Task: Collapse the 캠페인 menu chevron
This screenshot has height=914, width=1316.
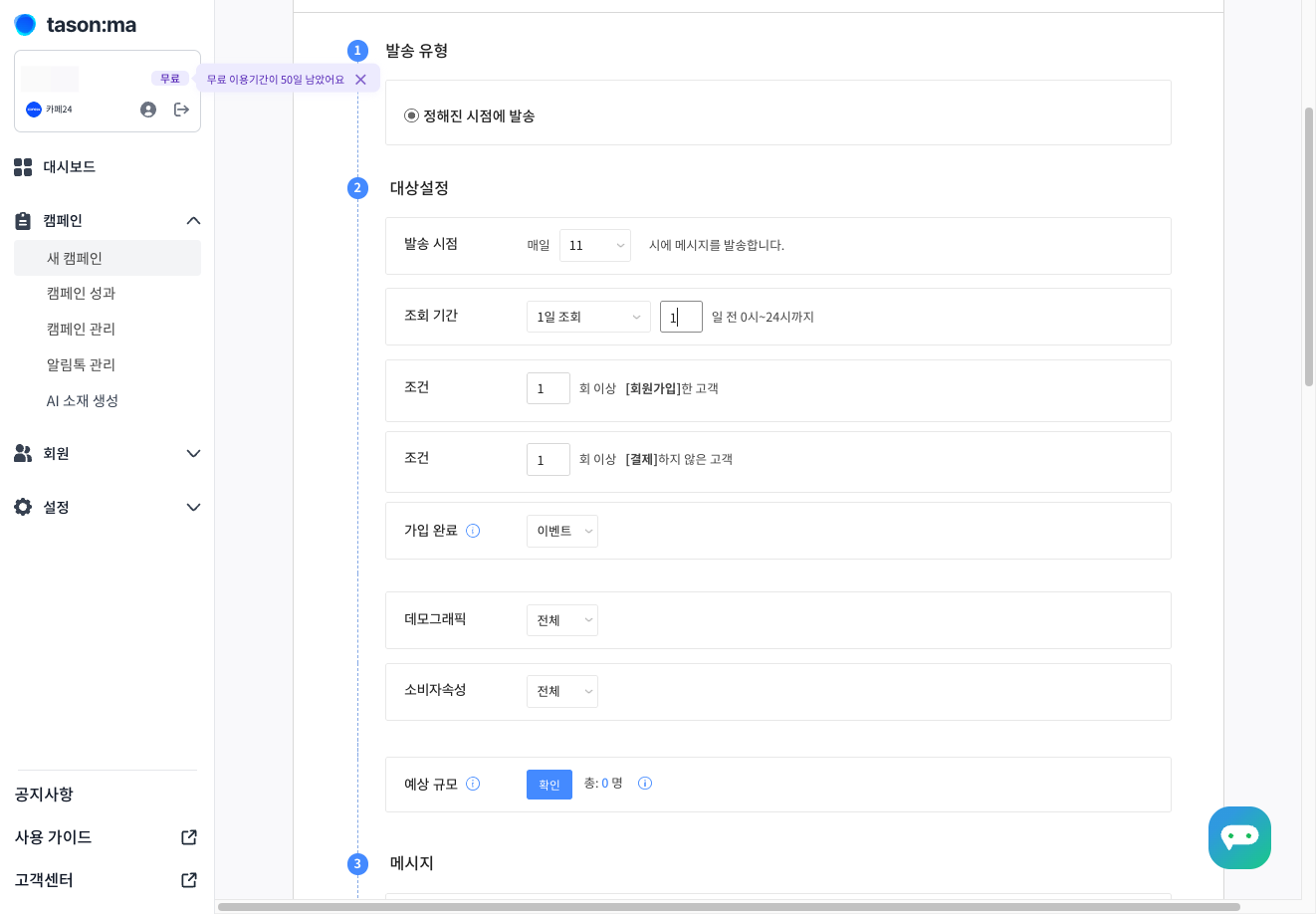Action: [x=193, y=221]
